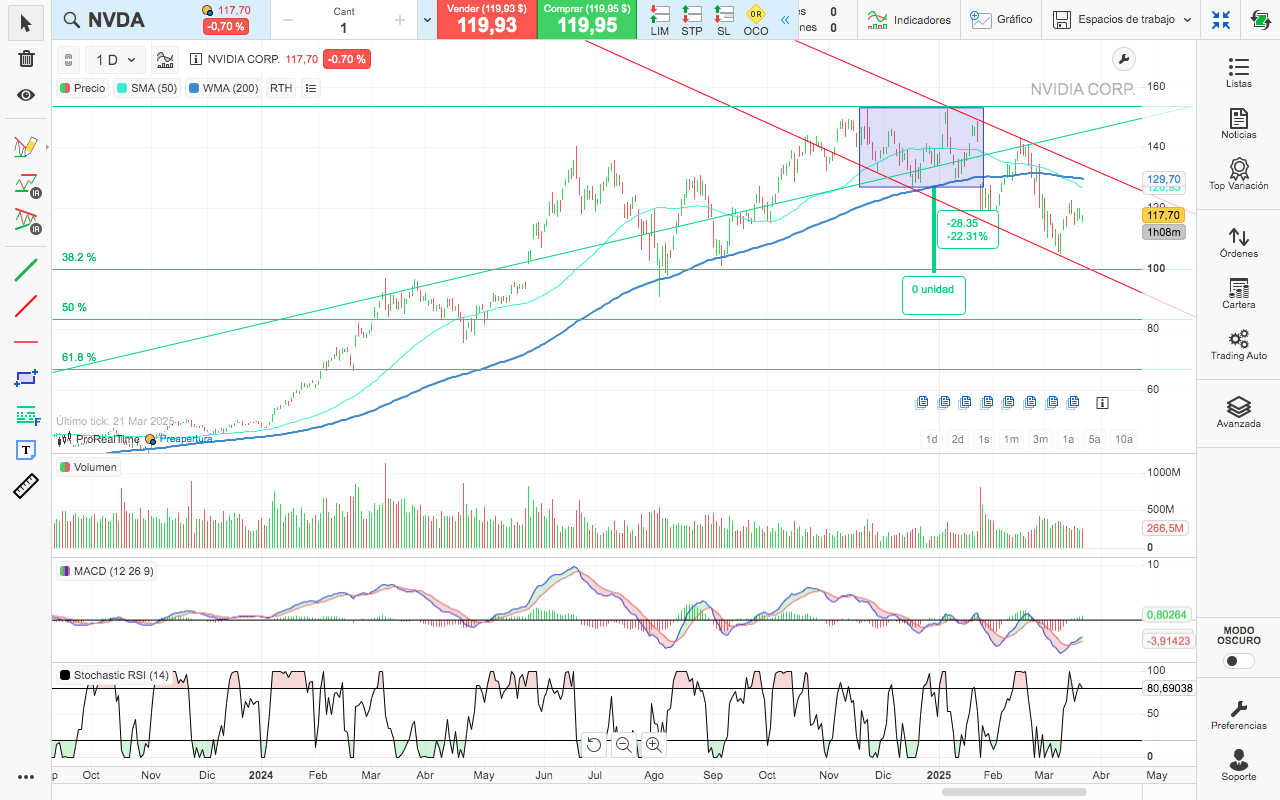Click the horizontal chart scrollbar thumb
Image resolution: width=1280 pixels, height=800 pixels.
tap(1014, 793)
